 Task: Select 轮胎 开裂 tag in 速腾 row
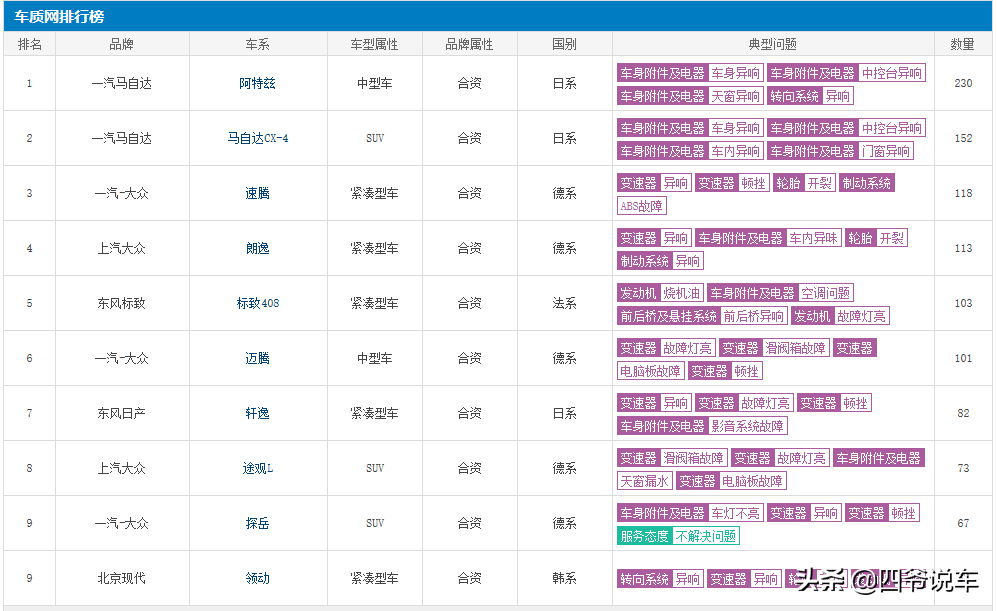tap(804, 183)
